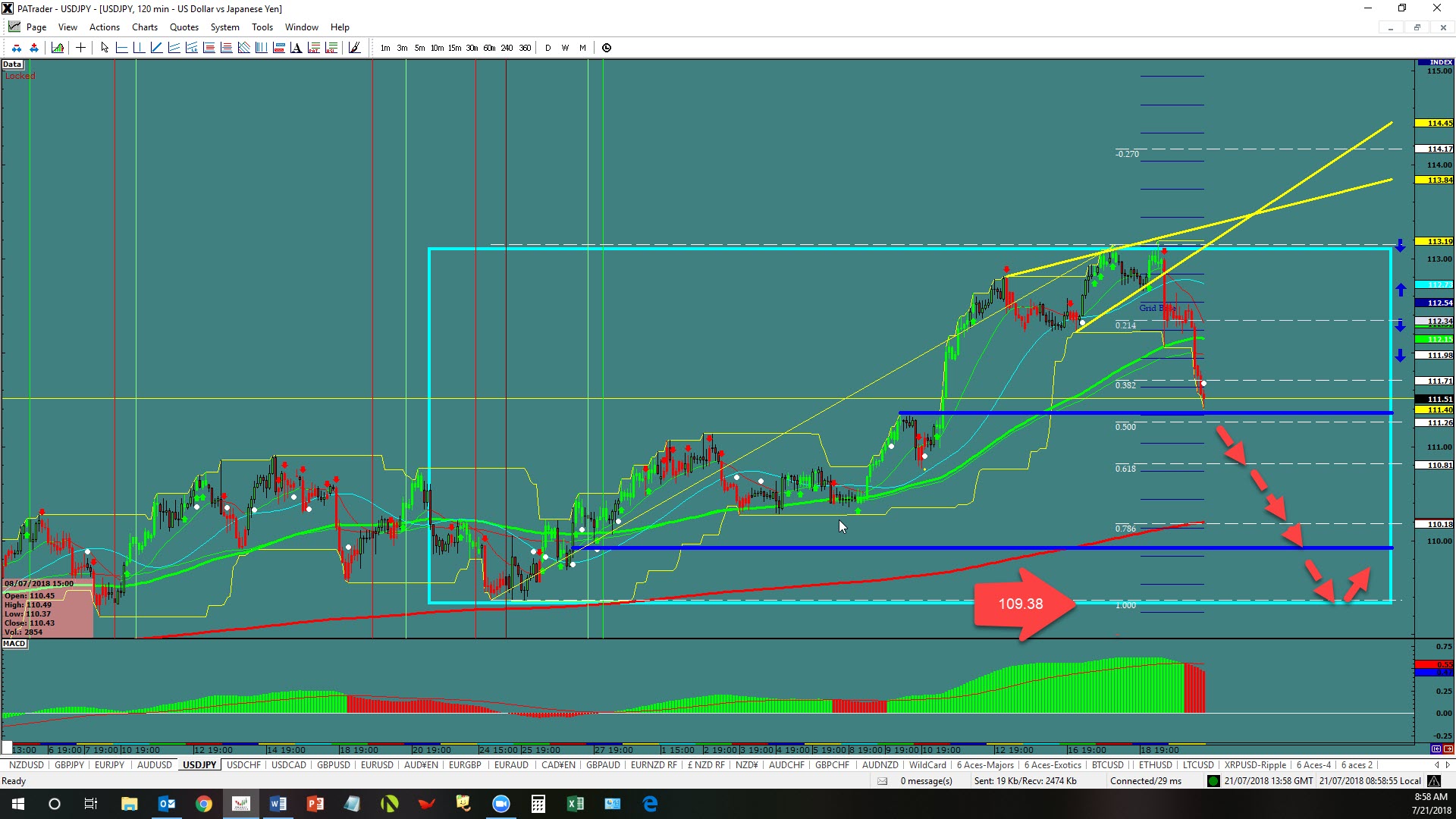Screen dimensions: 1456x819
Task: Click the horizontal line drawing tool
Action: (x=121, y=48)
